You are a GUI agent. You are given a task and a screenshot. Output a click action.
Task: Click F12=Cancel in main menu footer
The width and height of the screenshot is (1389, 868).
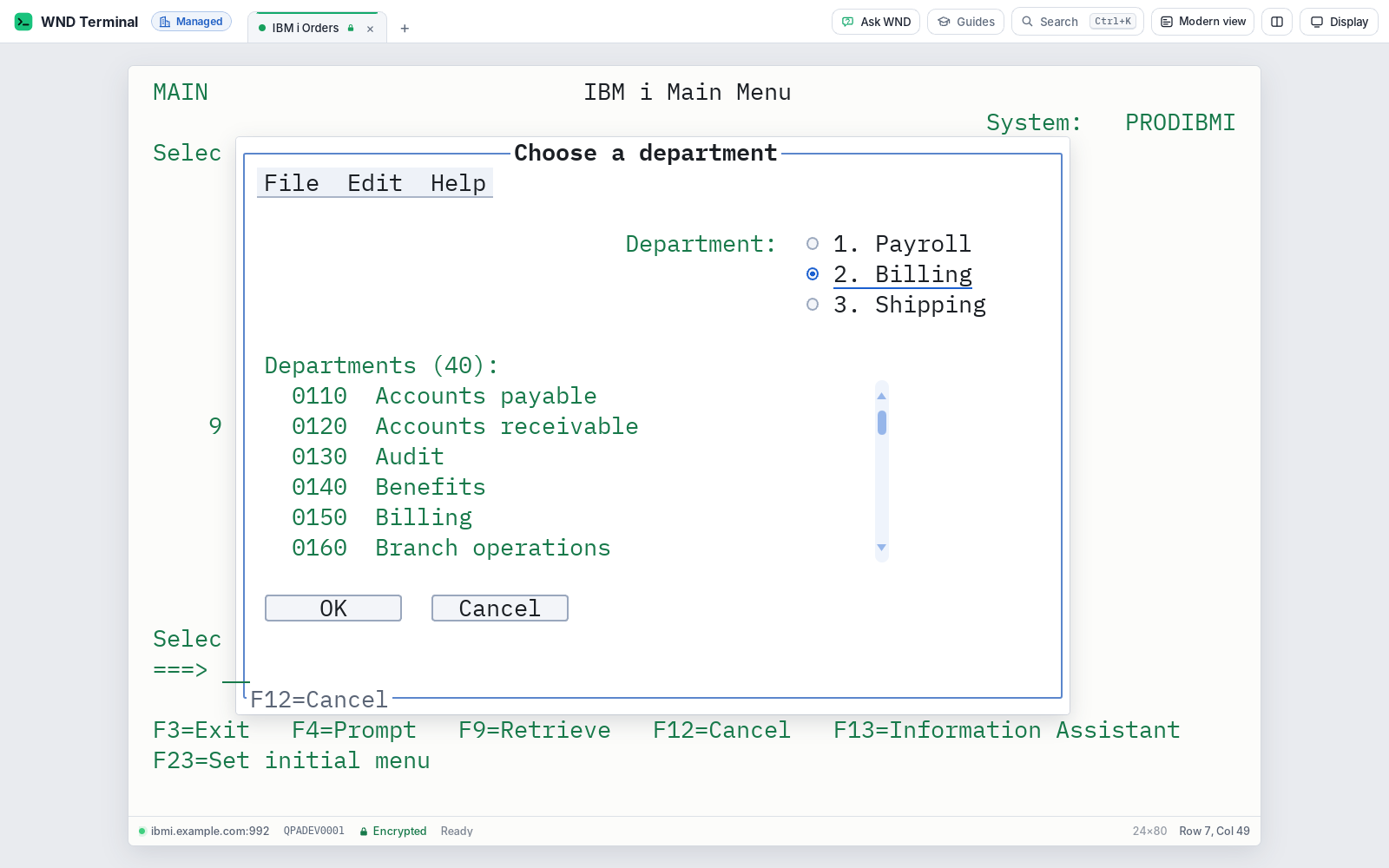(x=722, y=730)
